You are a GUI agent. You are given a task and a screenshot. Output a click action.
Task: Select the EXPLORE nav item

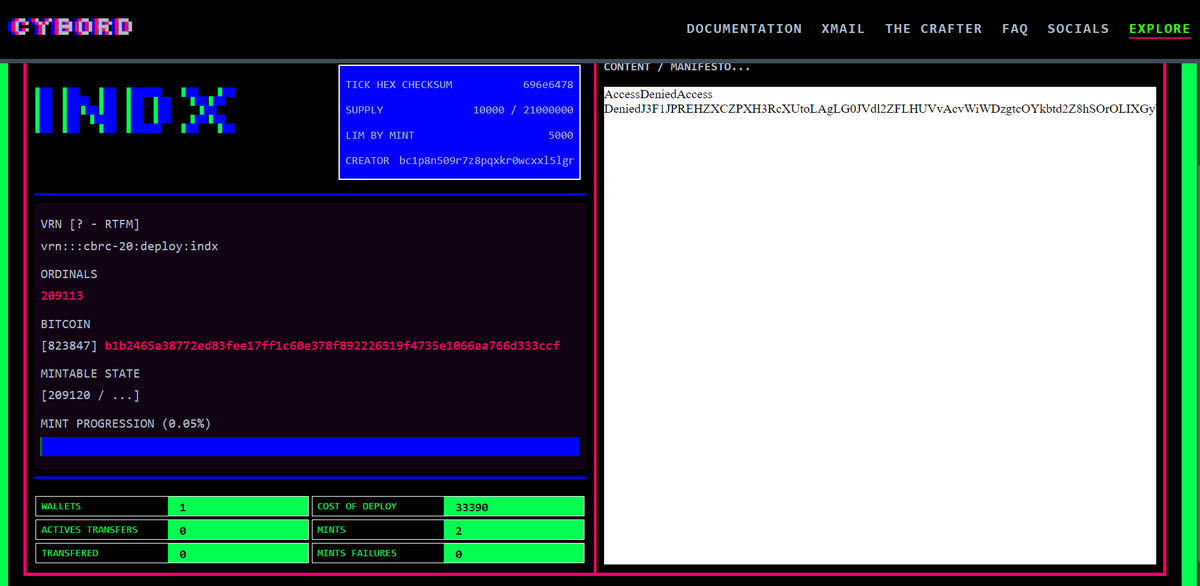pyautogui.click(x=1160, y=29)
